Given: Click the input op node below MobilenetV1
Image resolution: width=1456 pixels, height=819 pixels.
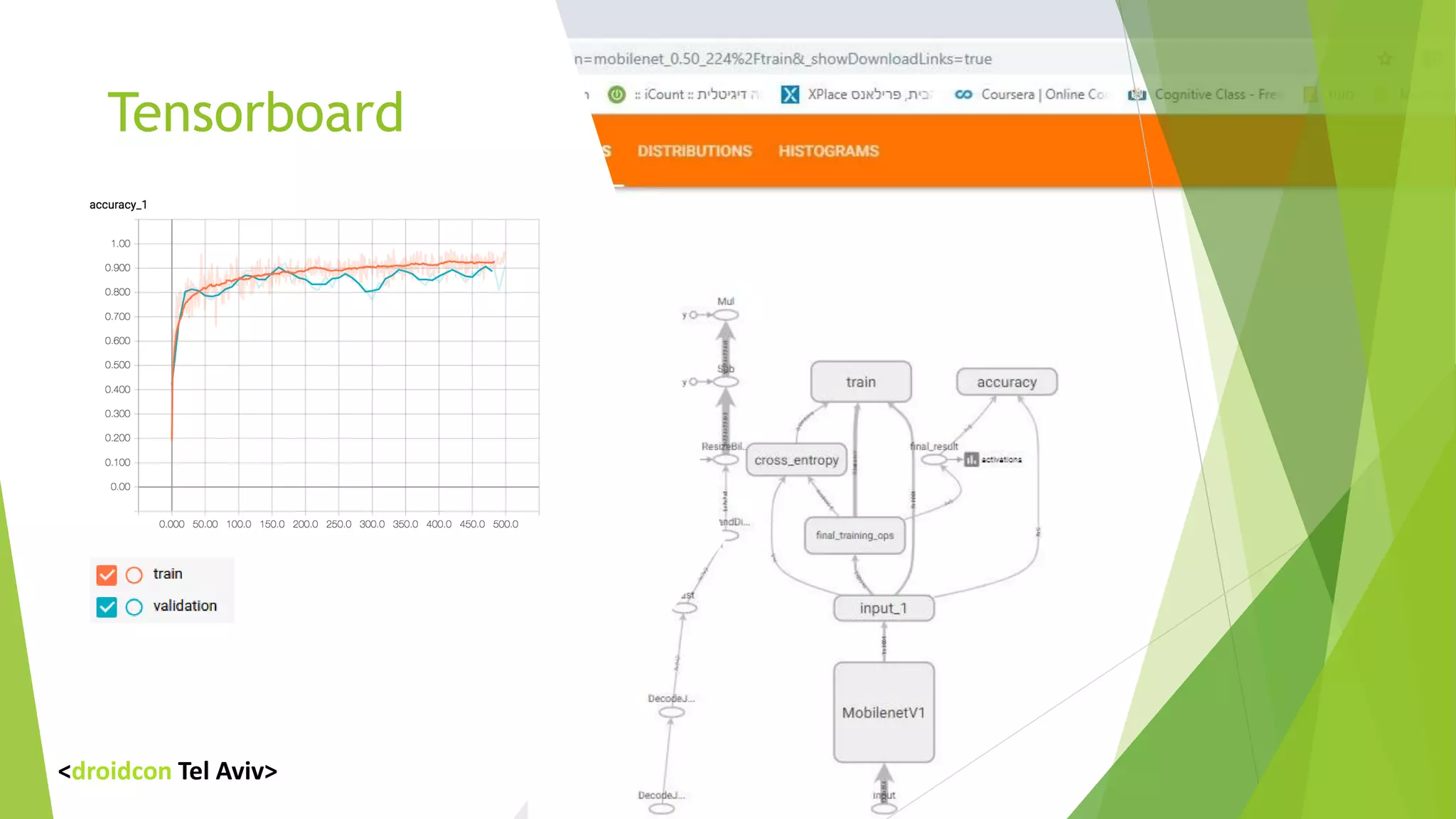Looking at the screenshot, I should click(x=884, y=809).
